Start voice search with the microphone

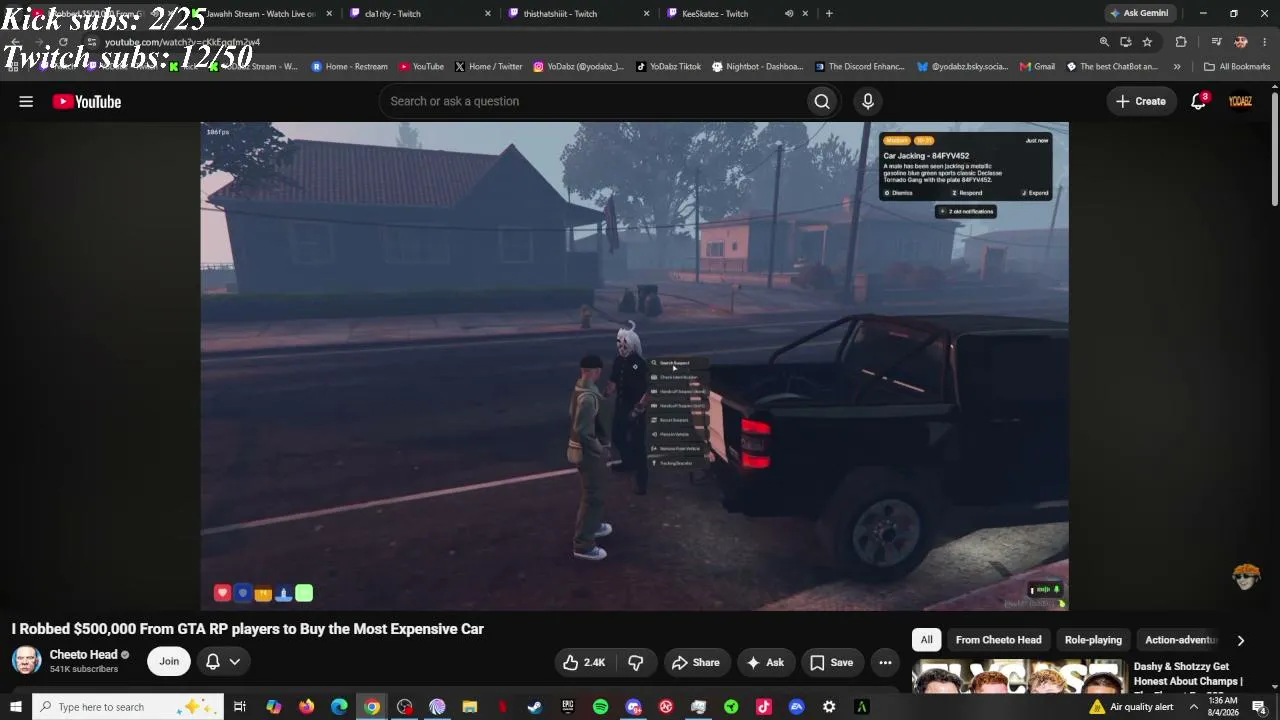click(x=868, y=101)
